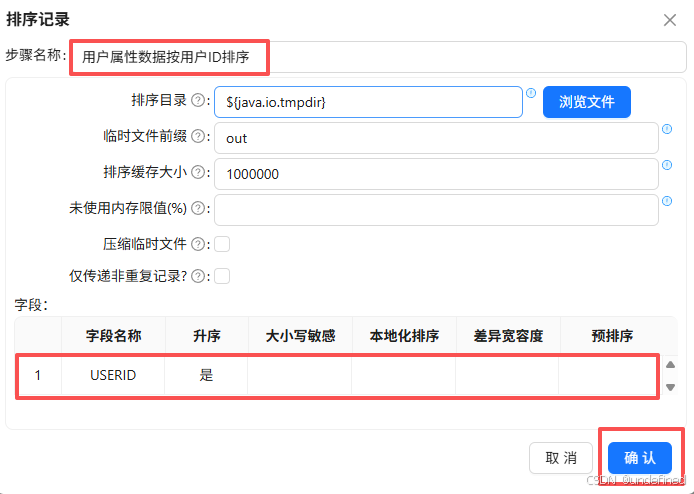Screen dimensions: 694x494
Task: Click the 浏览文件 button
Action: pyautogui.click(x=586, y=102)
